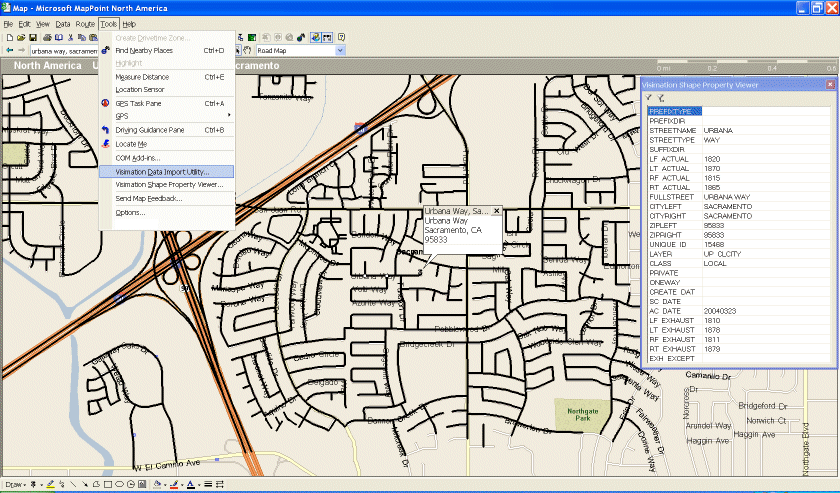The height and width of the screenshot is (493, 840).
Task: Click the Help question mark toolbar icon
Action: 341,38
